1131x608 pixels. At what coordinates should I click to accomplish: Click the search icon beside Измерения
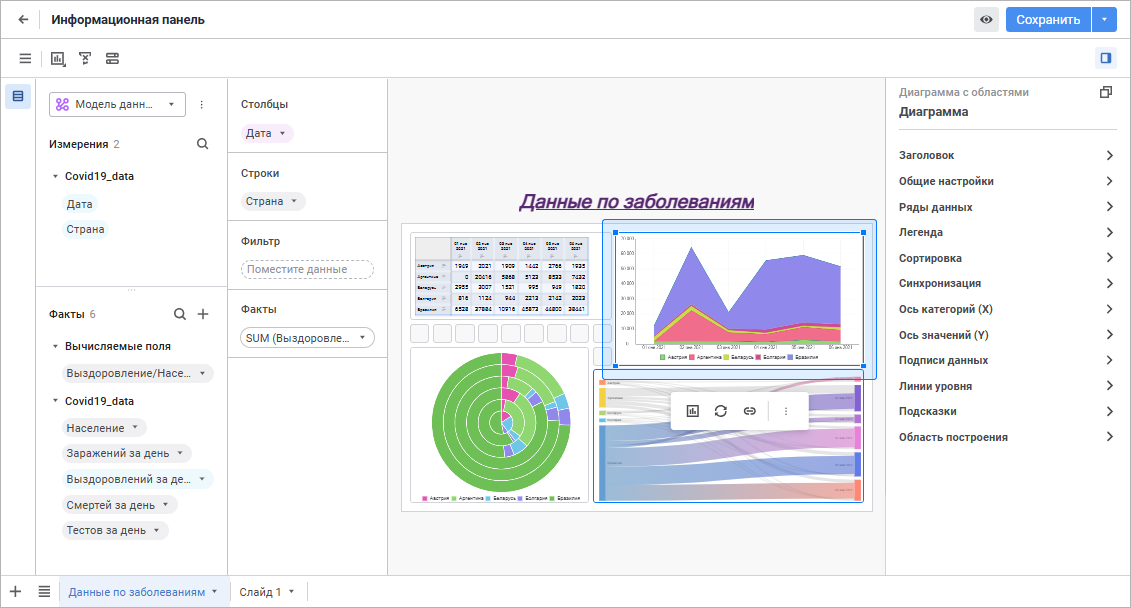click(x=203, y=144)
